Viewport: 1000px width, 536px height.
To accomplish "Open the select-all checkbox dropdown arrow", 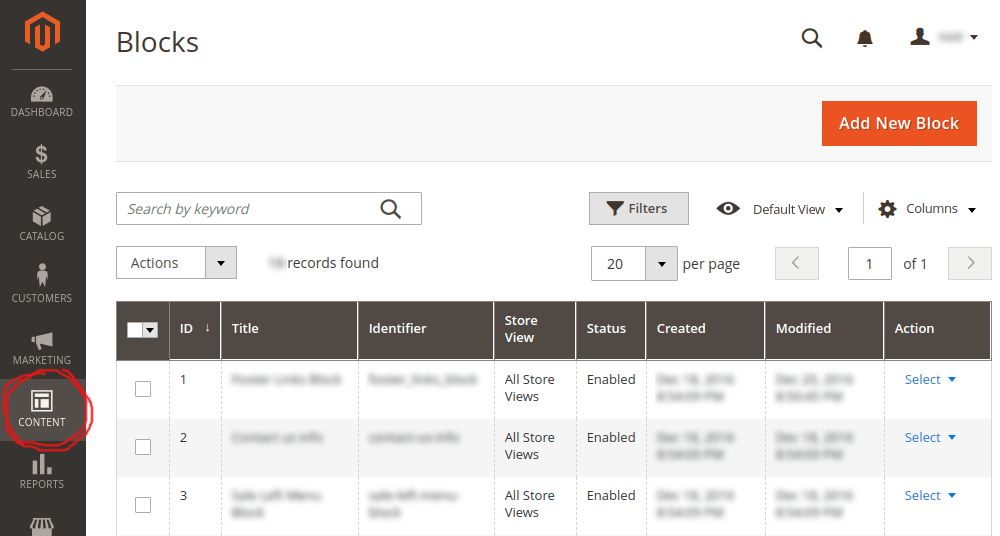I will pos(151,330).
